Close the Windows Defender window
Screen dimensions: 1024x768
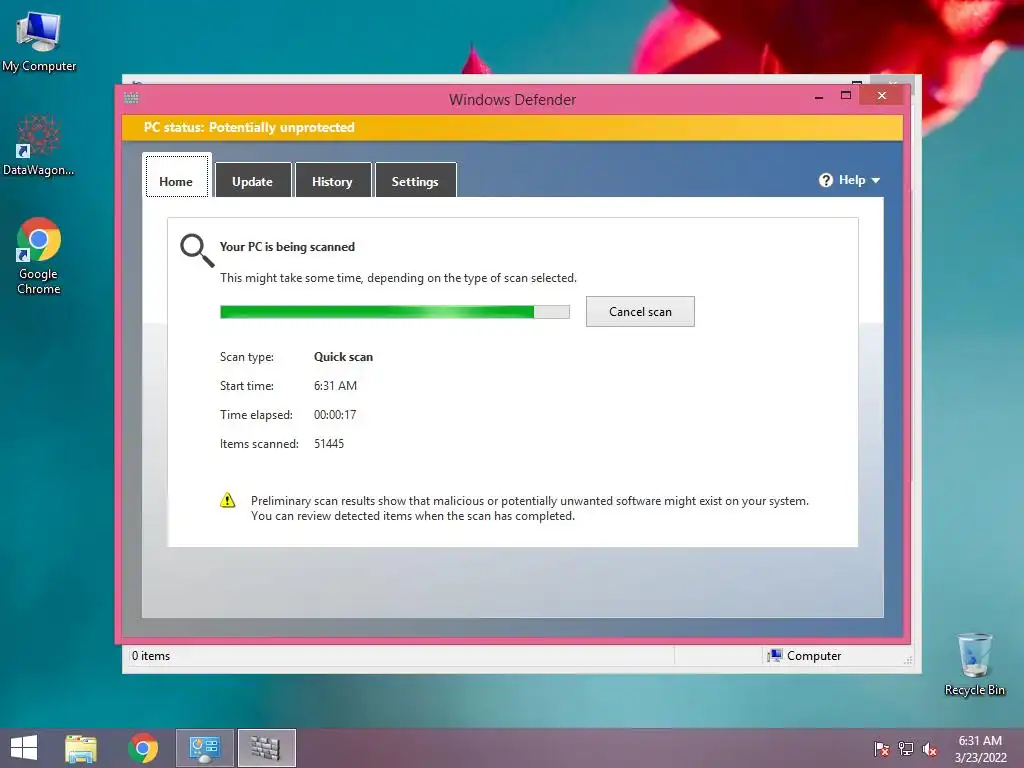[x=882, y=96]
